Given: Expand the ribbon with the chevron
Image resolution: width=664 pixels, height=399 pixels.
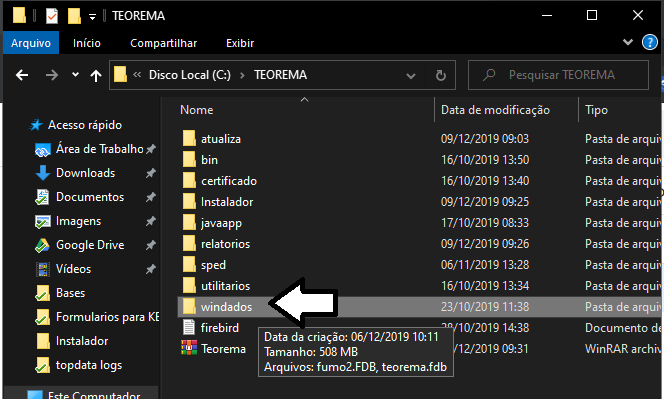Looking at the screenshot, I should [x=628, y=42].
